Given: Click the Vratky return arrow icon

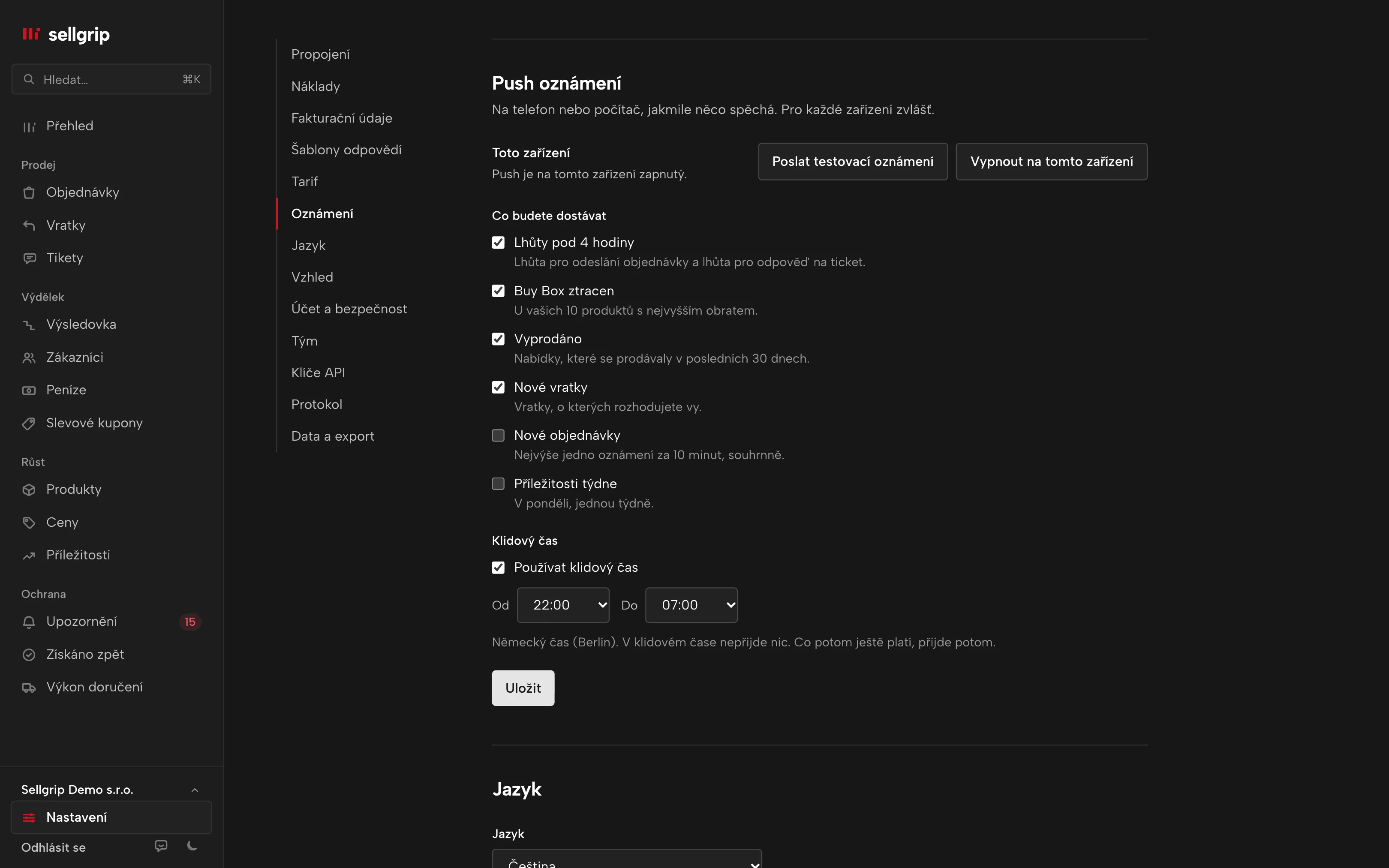Looking at the screenshot, I should click(29, 225).
